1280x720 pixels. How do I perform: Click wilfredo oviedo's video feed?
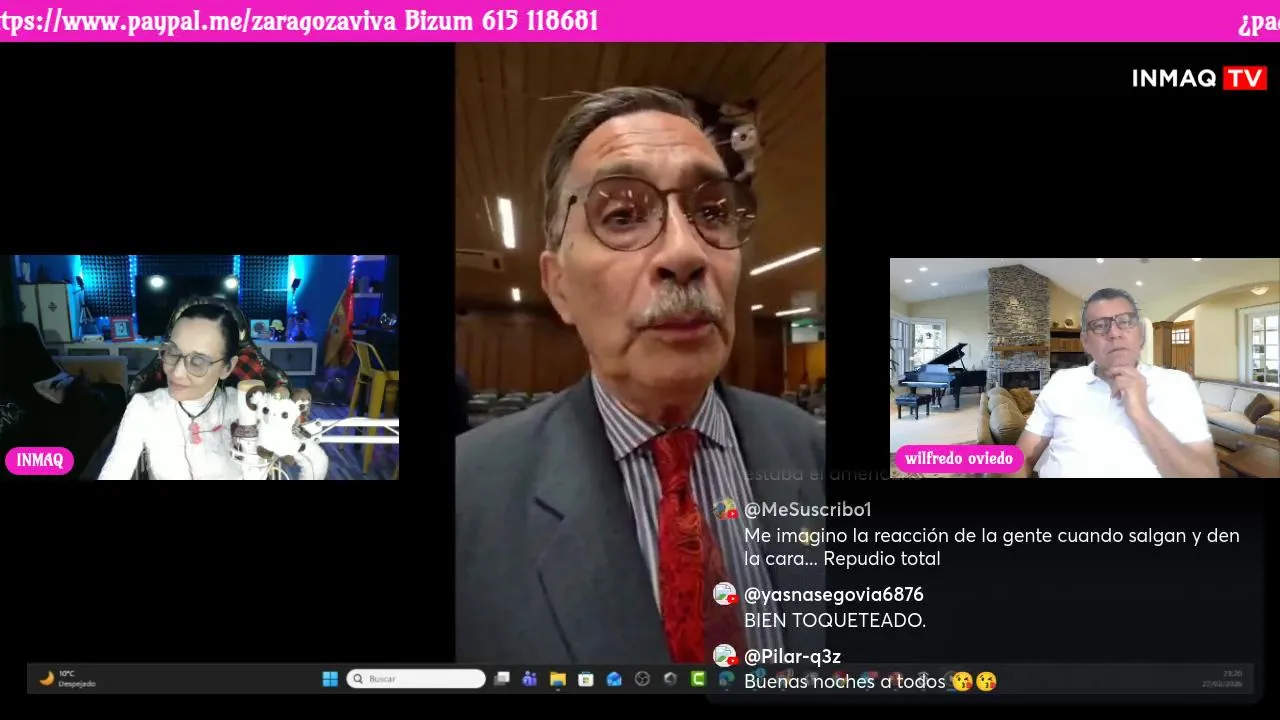pyautogui.click(x=1085, y=367)
